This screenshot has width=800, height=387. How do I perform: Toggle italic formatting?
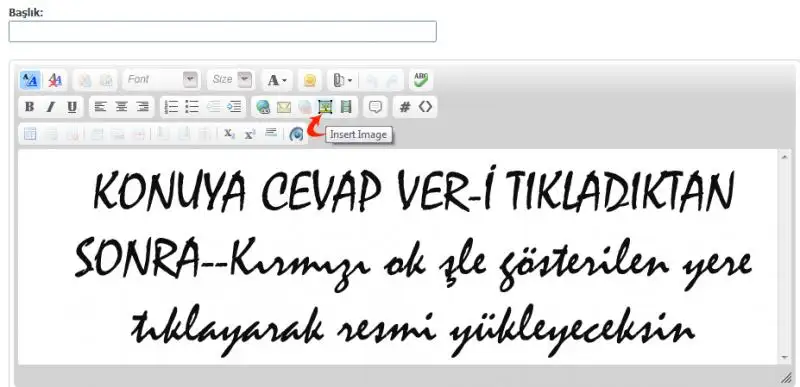click(51, 107)
